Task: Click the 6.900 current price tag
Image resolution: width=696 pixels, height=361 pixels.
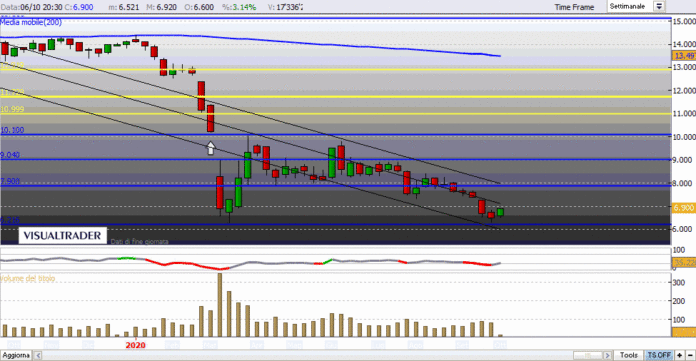Action: click(684, 208)
